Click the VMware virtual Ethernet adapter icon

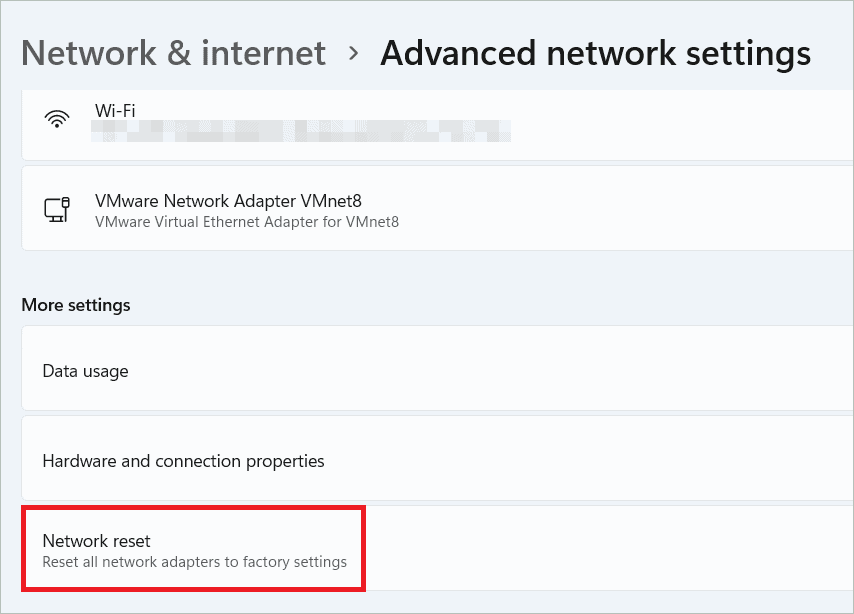(x=57, y=208)
